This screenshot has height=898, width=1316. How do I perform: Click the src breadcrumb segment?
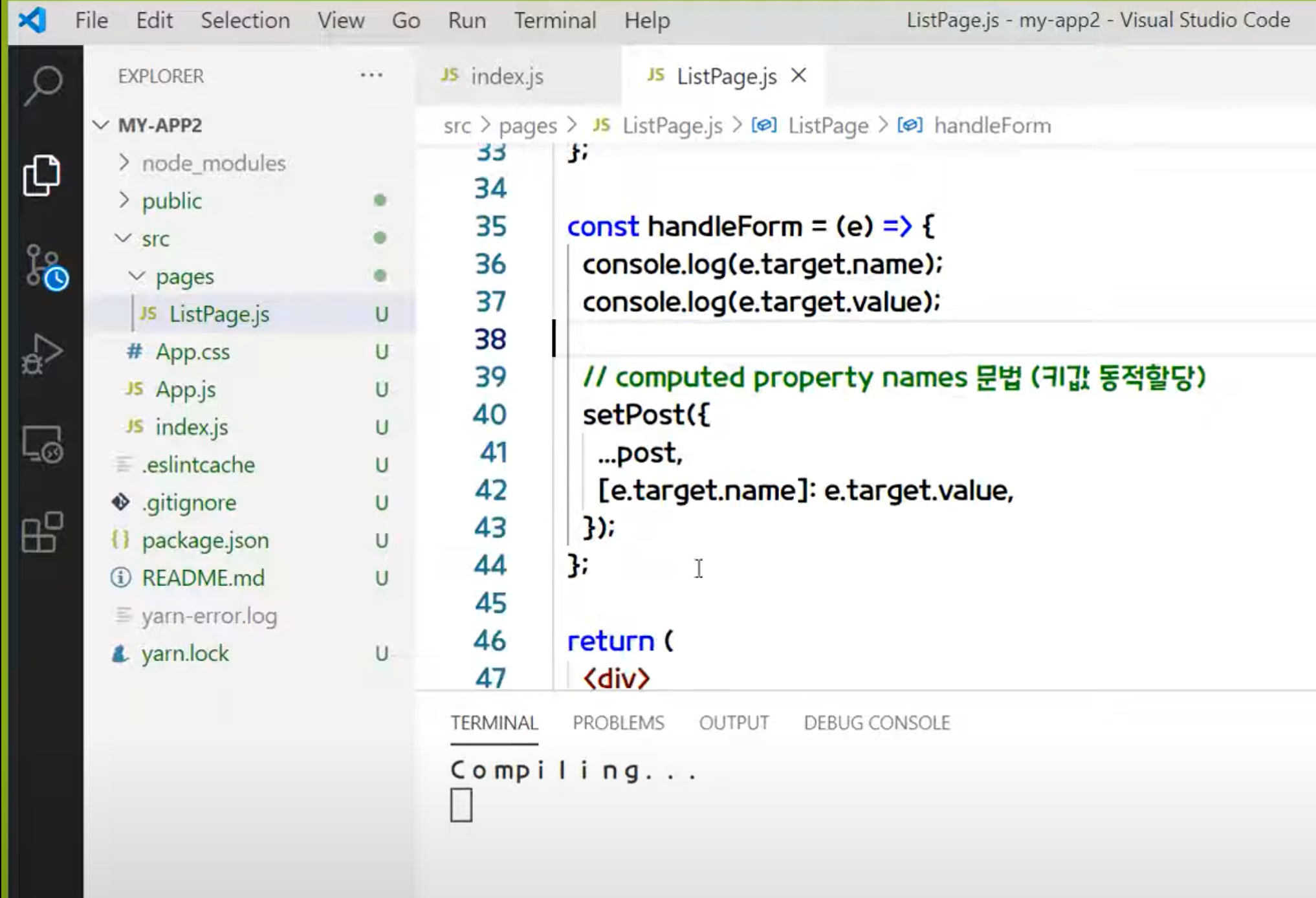[x=457, y=126]
